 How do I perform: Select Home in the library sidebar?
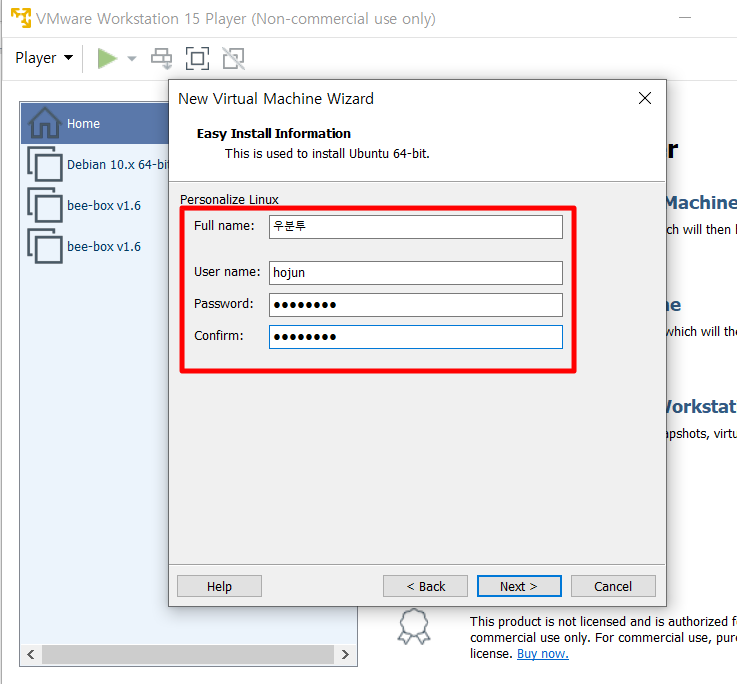(x=95, y=124)
